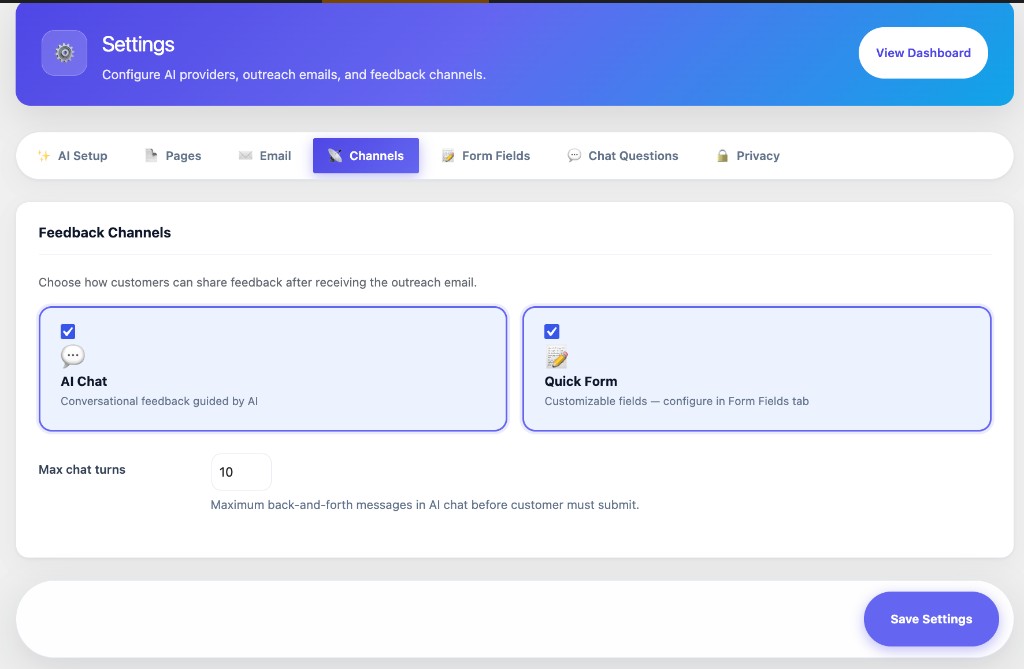1024x669 pixels.
Task: Uncheck the AI Chat channel checkbox
Action: 68,331
